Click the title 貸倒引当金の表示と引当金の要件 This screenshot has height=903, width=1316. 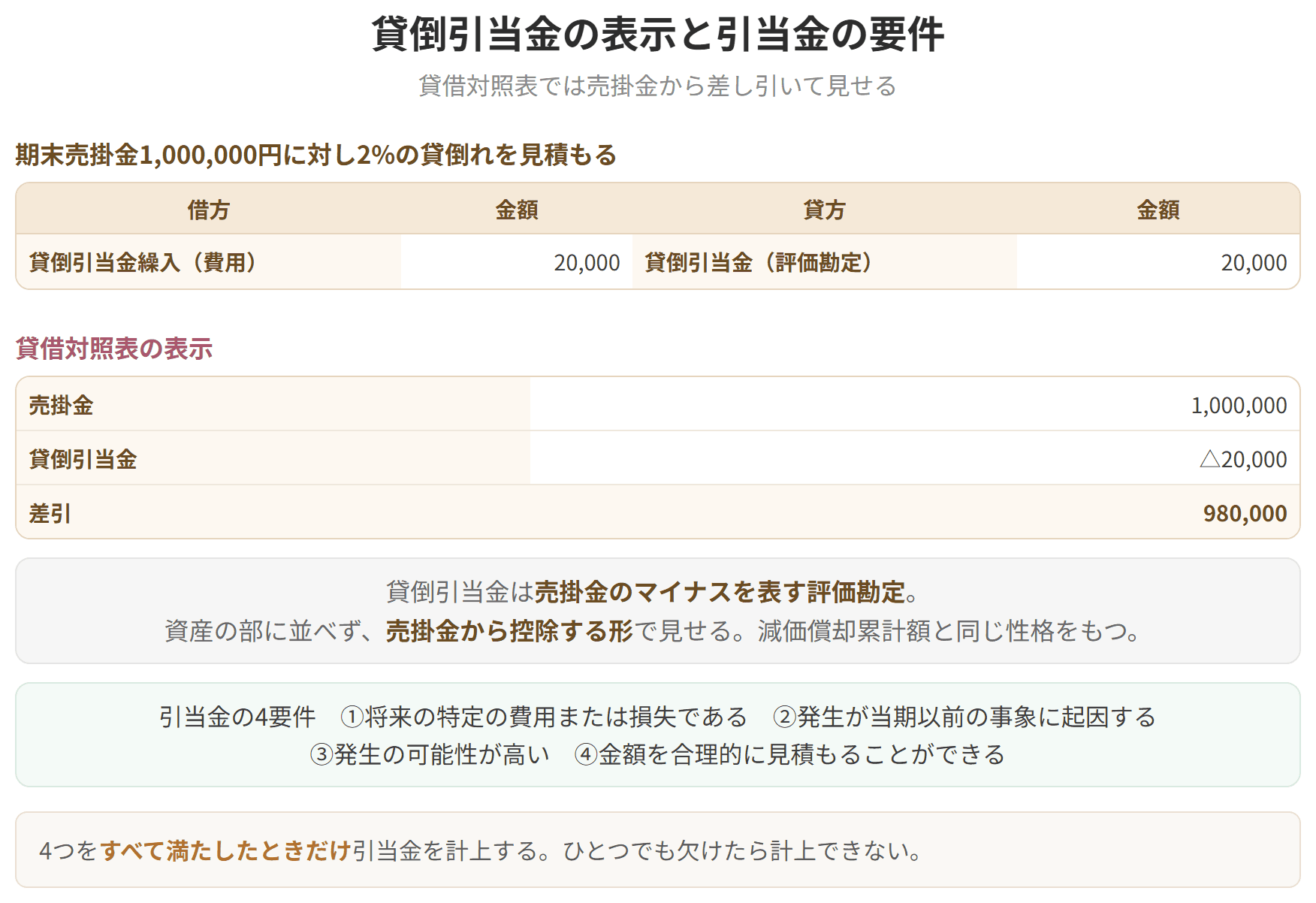point(658,35)
